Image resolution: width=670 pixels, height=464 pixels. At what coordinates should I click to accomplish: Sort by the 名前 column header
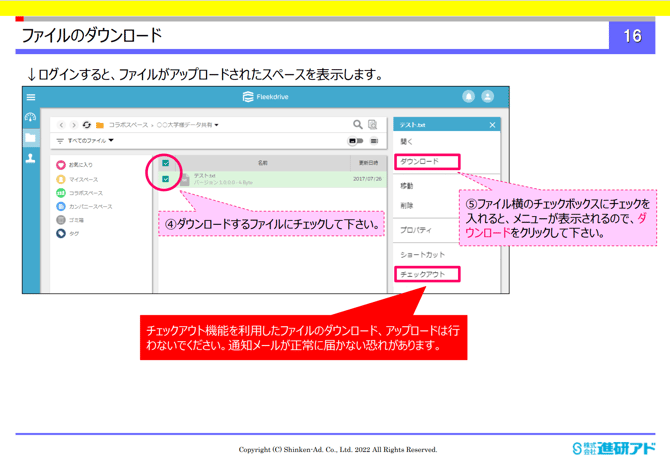(263, 163)
